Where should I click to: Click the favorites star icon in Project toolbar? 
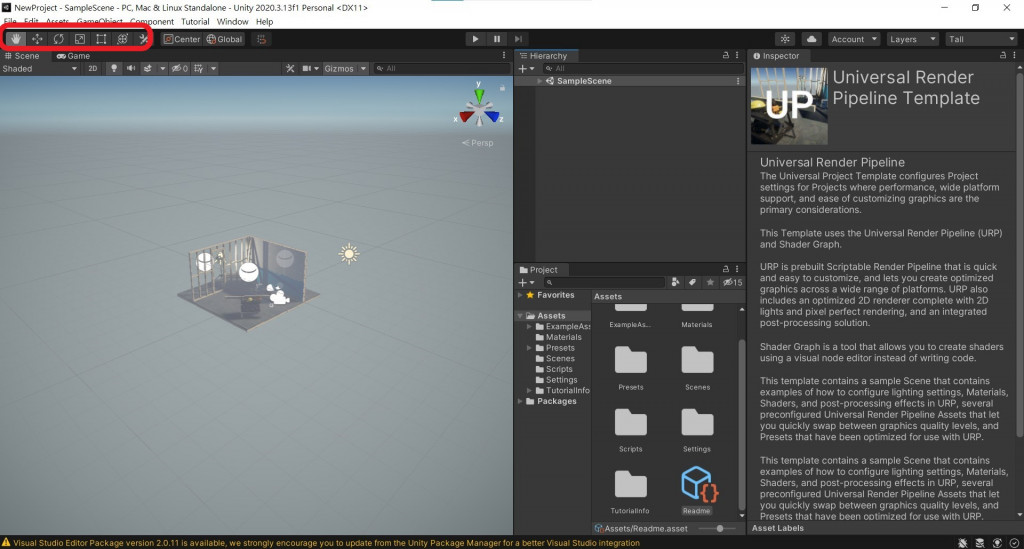(710, 283)
